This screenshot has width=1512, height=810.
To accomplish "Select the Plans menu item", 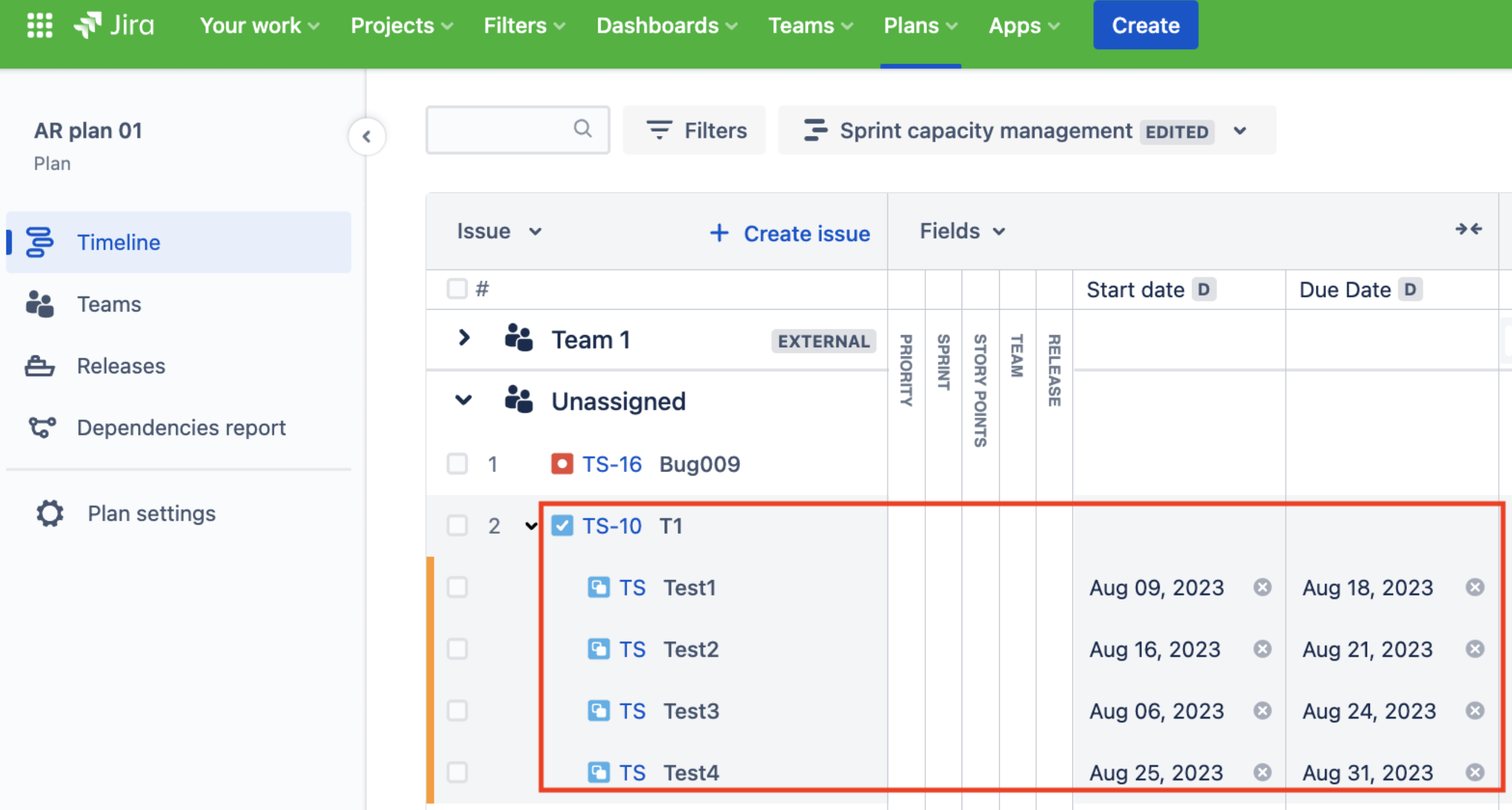I will 912,26.
